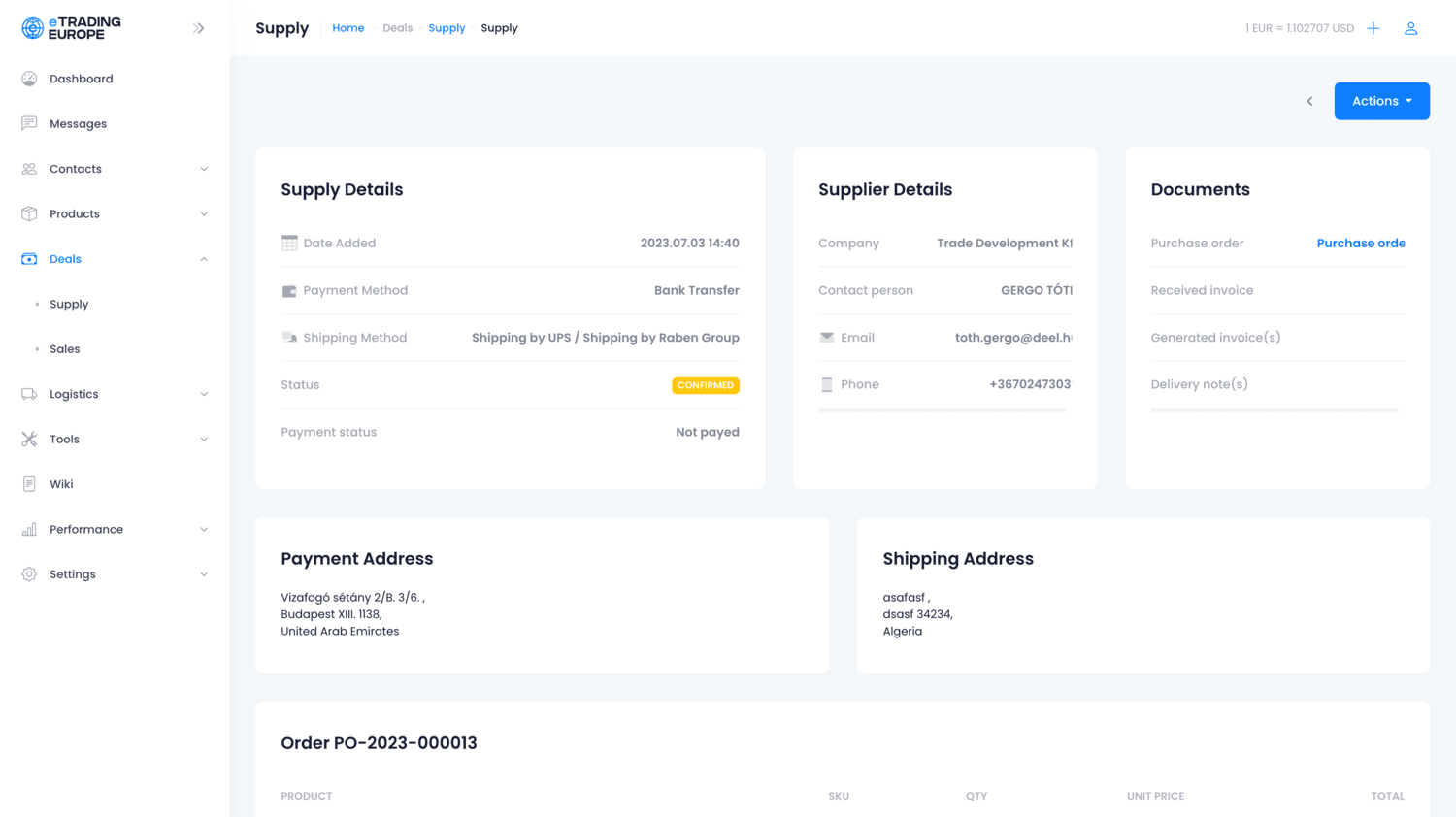Viewport: 1456px width, 817px height.
Task: Open the Actions dropdown button
Action: 1380,101
